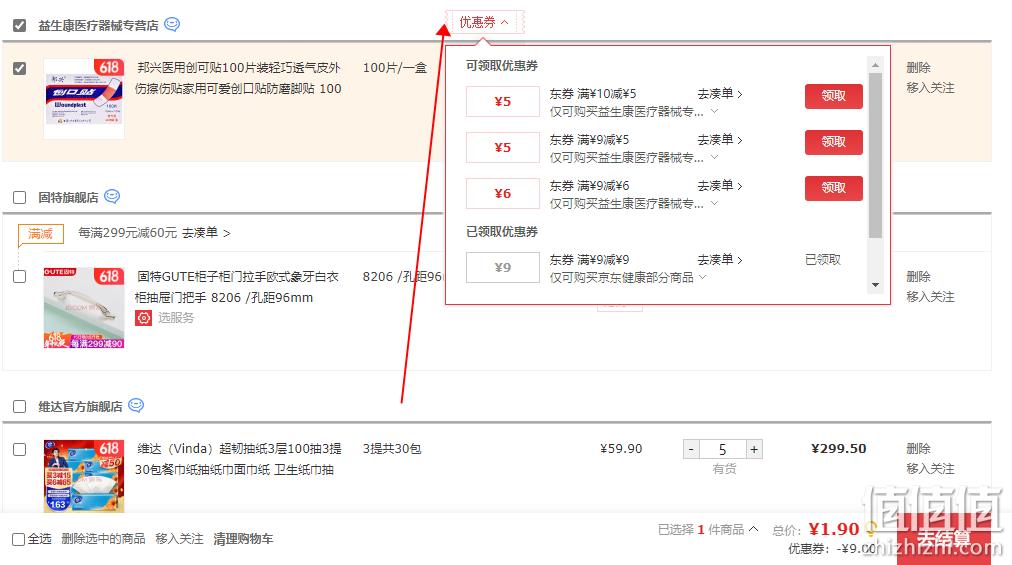The image size is (1012, 565).
Task: Click the 维达官方旗舰店 store name
Action: point(80,406)
